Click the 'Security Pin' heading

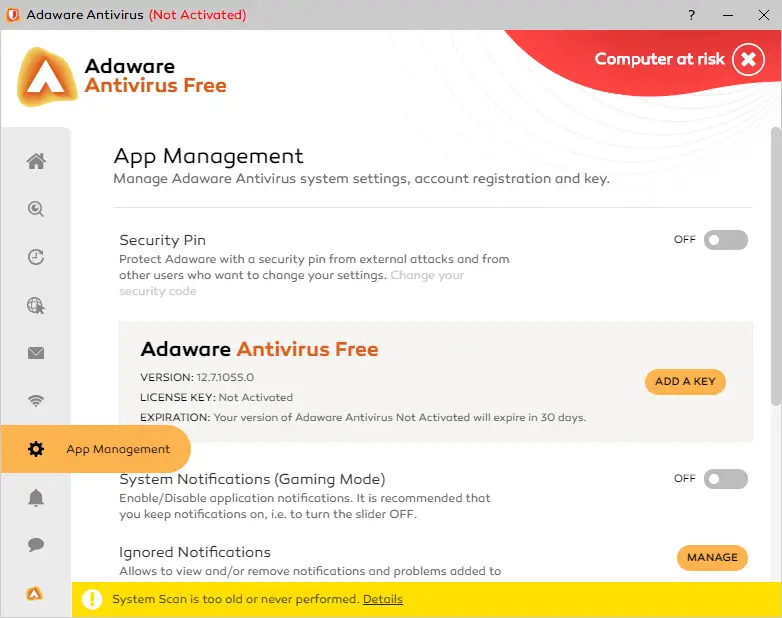click(163, 240)
